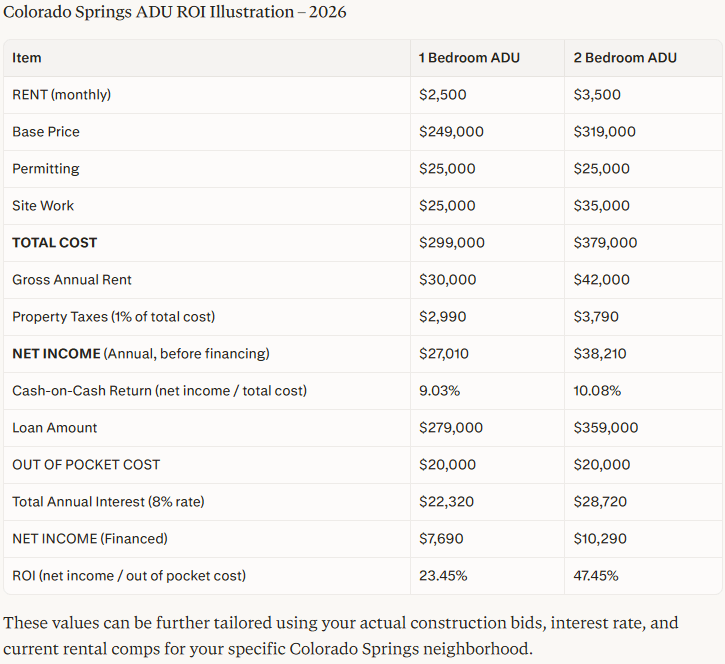
Task: Click the 'Gross Annual Rent' label
Action: [x=72, y=280]
